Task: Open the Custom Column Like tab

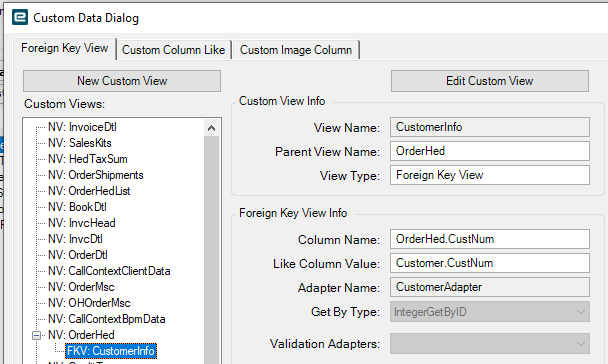Action: coord(173,50)
